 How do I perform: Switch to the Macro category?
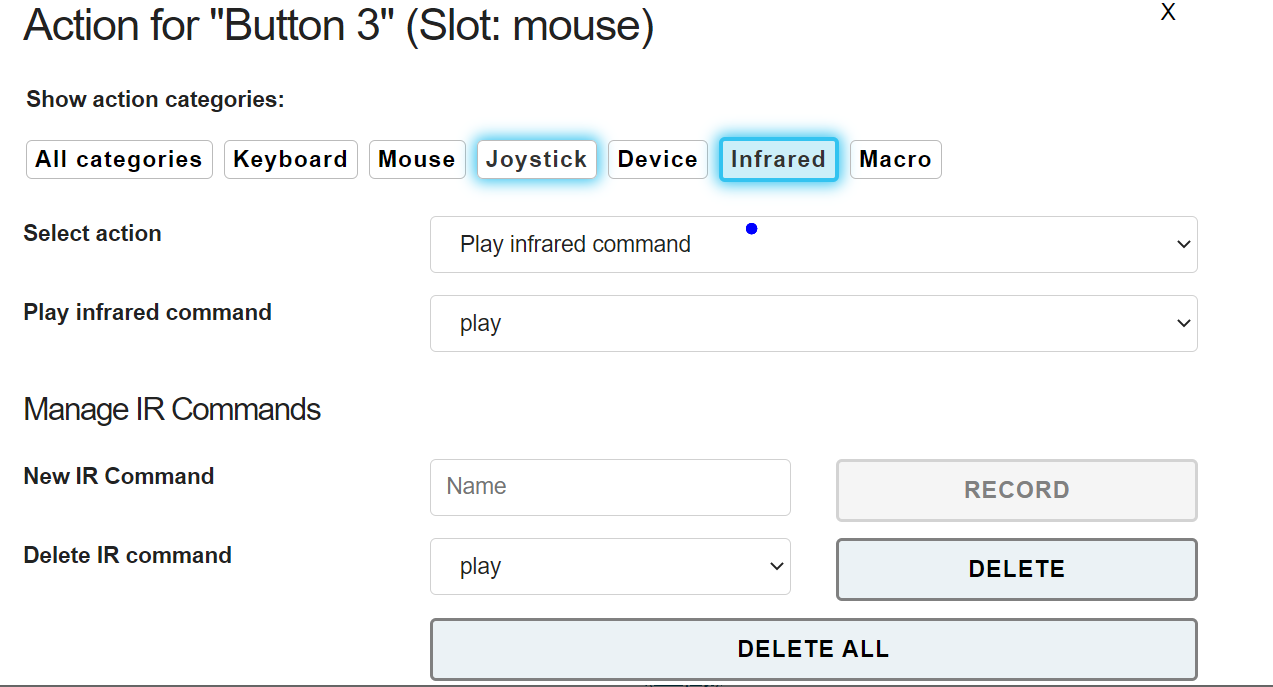tap(895, 159)
